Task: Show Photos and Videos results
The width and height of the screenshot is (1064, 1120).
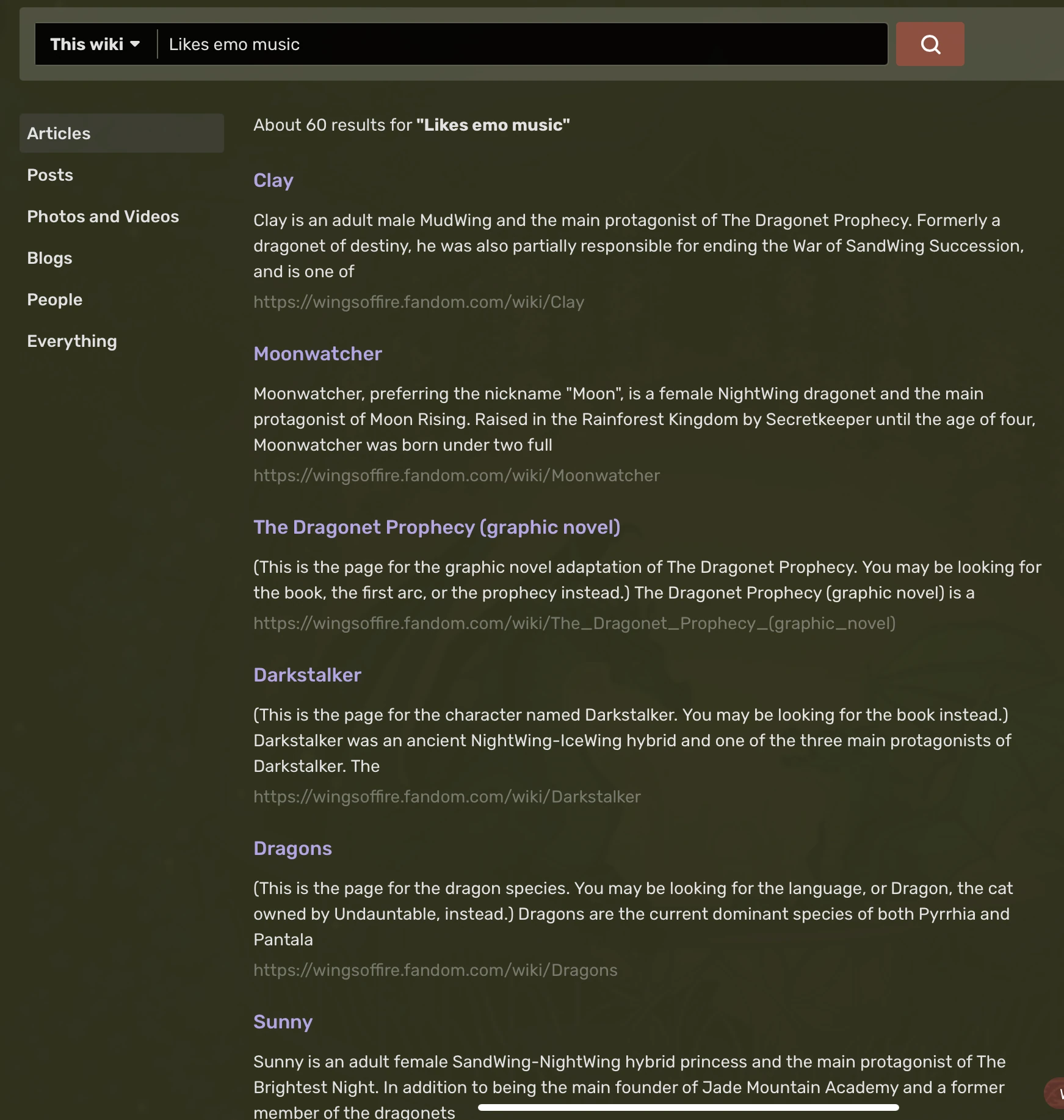Action: tap(103, 217)
